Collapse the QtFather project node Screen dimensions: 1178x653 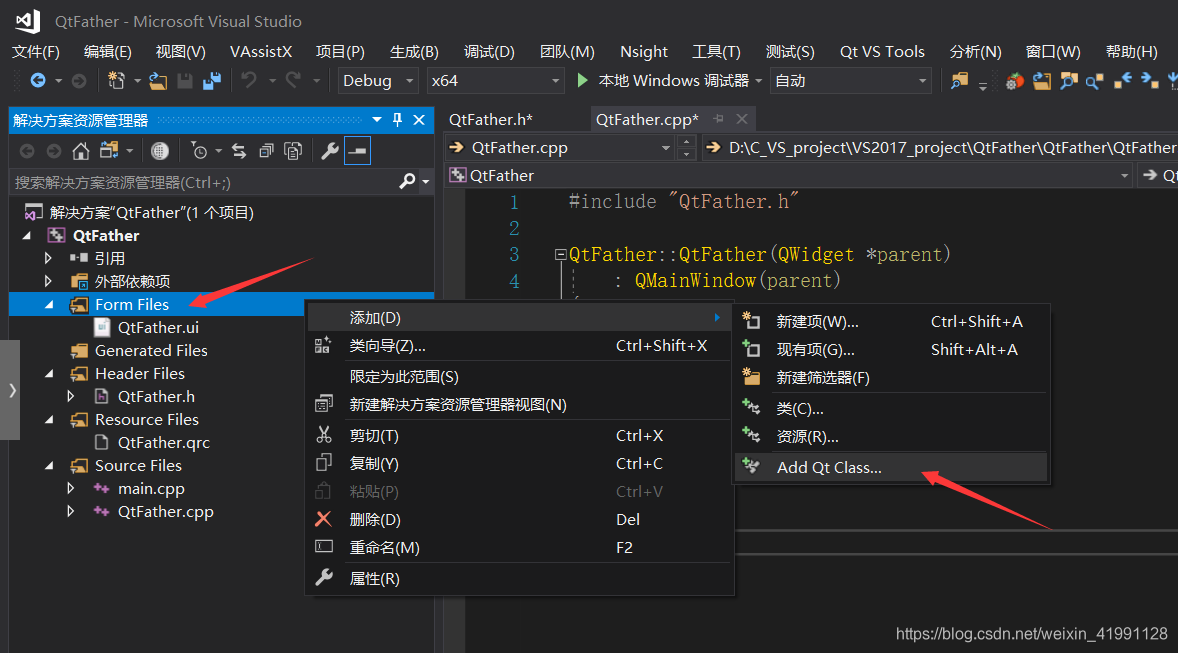(27, 235)
